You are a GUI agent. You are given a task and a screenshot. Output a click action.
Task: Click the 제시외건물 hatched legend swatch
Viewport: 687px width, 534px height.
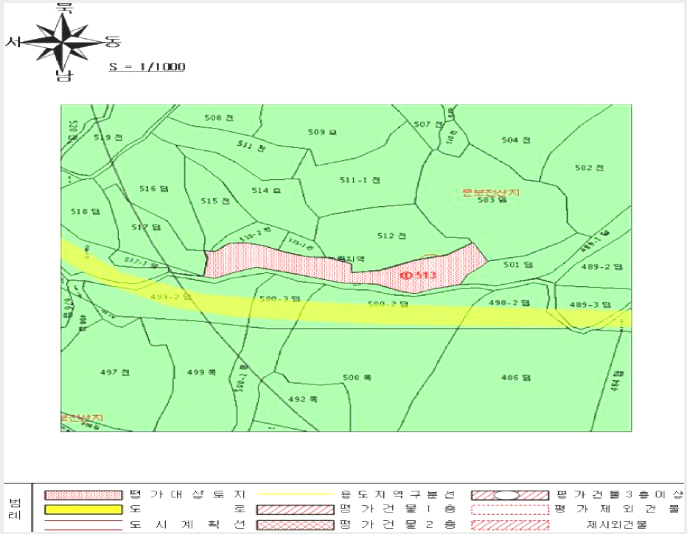tap(510, 525)
